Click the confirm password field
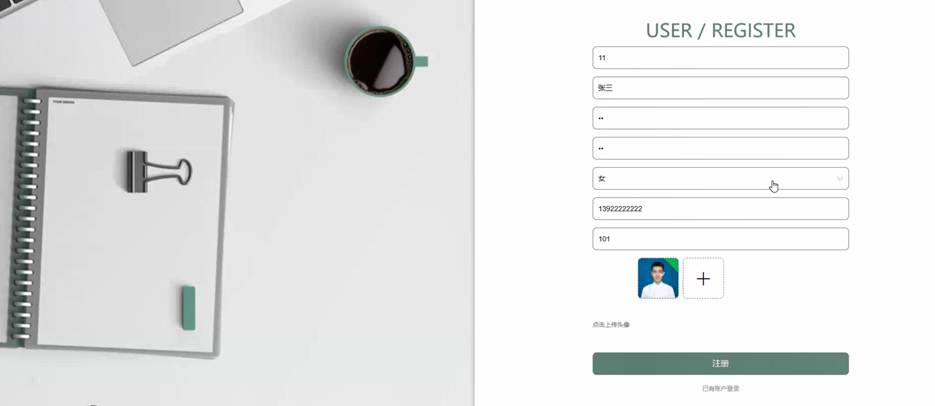Image resolution: width=935 pixels, height=406 pixels. point(720,148)
